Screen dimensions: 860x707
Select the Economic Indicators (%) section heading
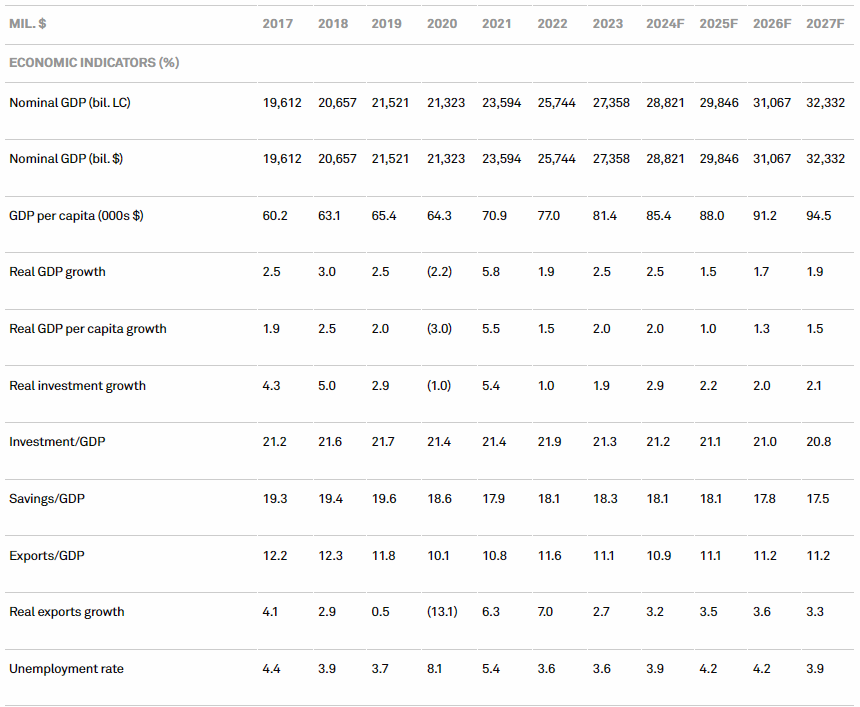94,63
